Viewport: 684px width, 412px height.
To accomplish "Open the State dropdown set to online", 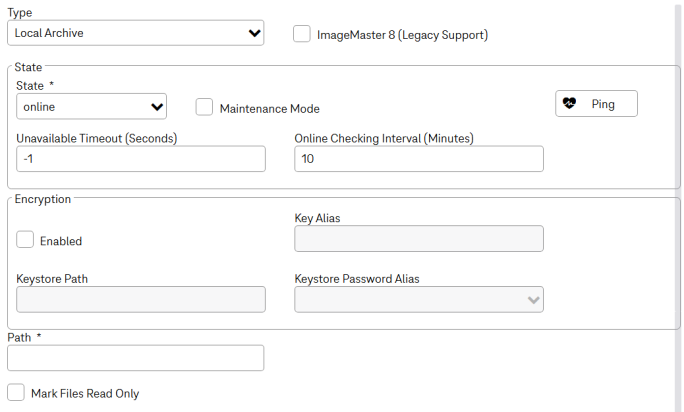I will click(x=92, y=106).
